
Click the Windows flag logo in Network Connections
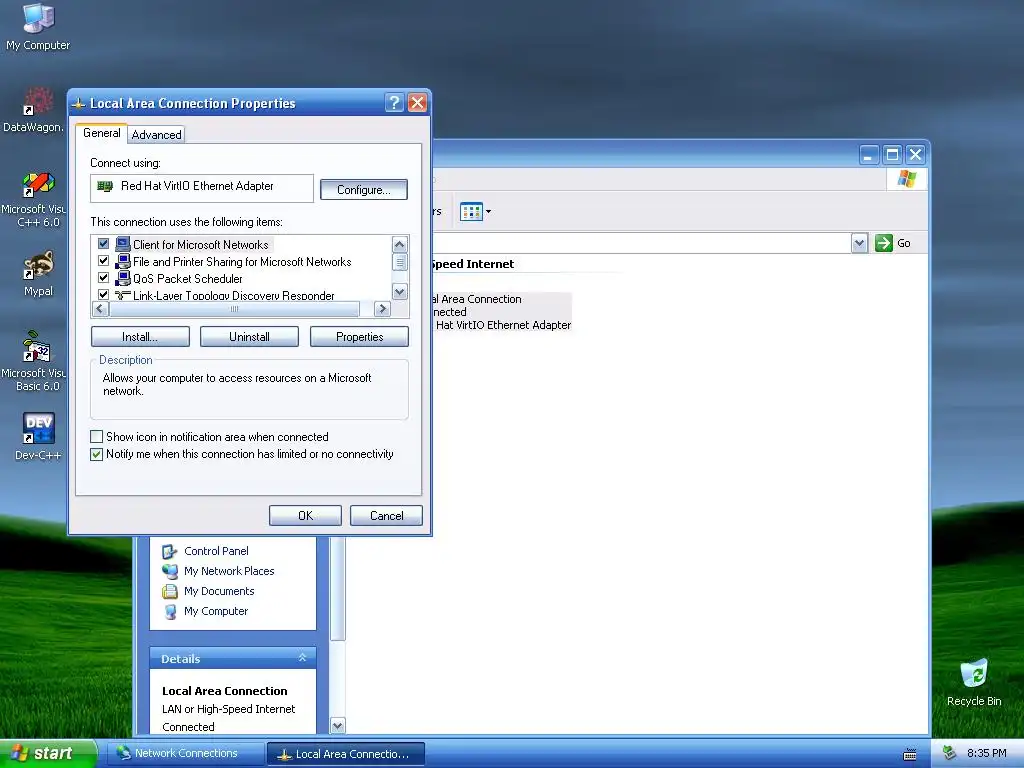[906, 178]
